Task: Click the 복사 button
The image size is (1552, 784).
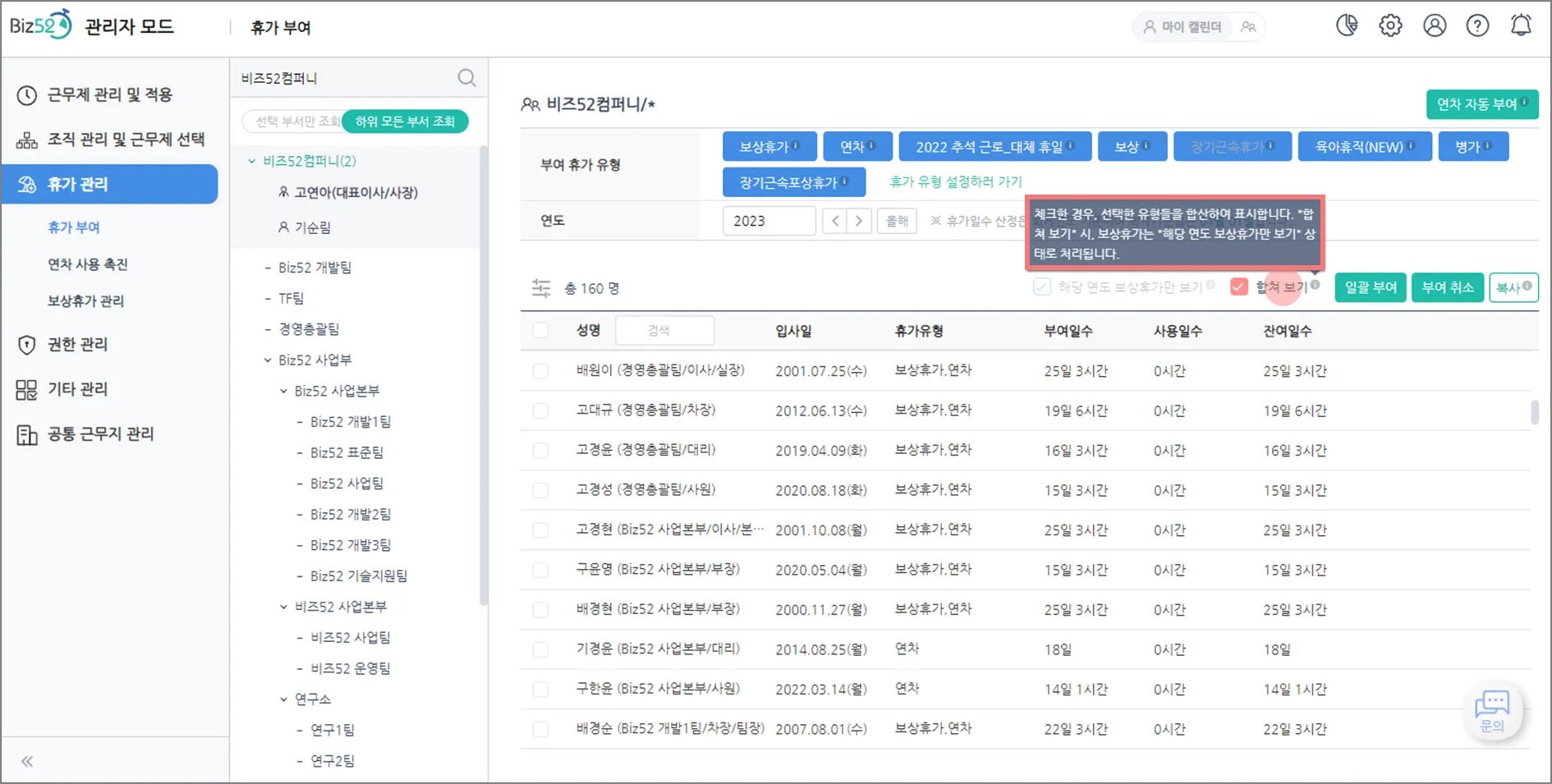Action: [1513, 287]
